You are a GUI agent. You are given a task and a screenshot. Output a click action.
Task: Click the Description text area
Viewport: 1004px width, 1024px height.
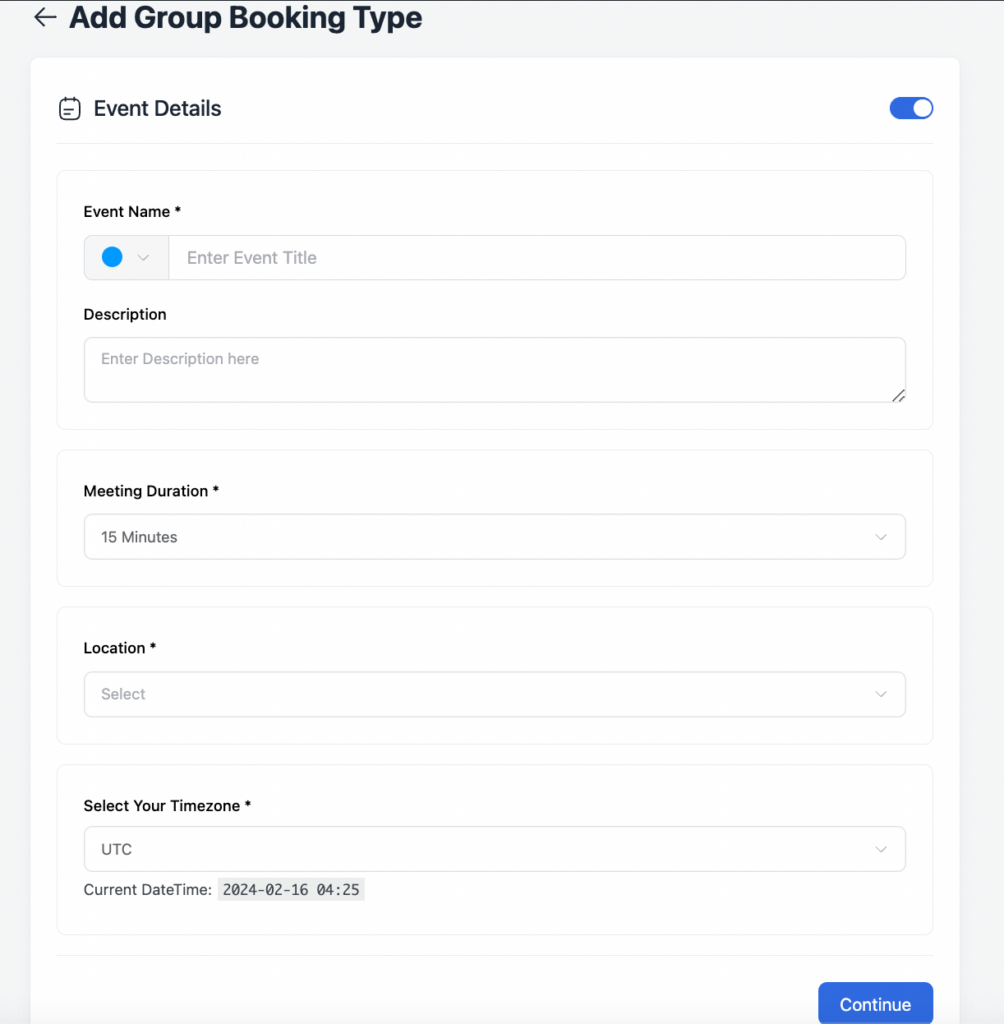[x=494, y=369]
